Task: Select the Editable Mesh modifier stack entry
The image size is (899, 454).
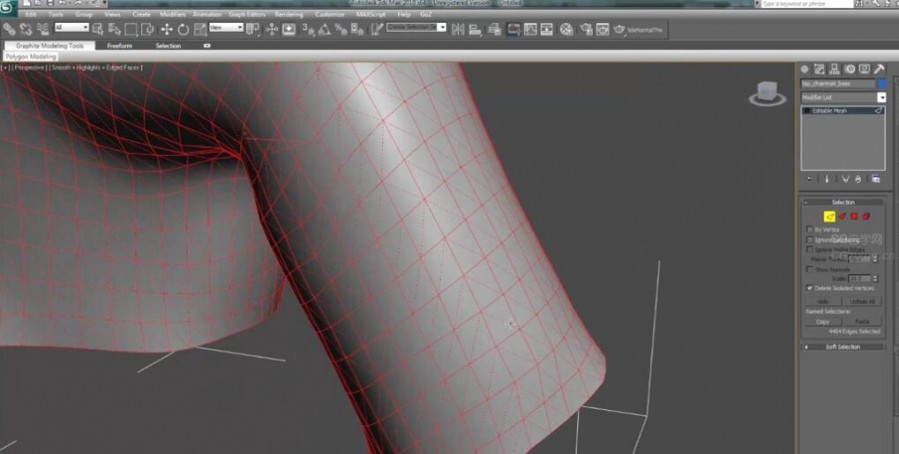Action: pos(843,111)
